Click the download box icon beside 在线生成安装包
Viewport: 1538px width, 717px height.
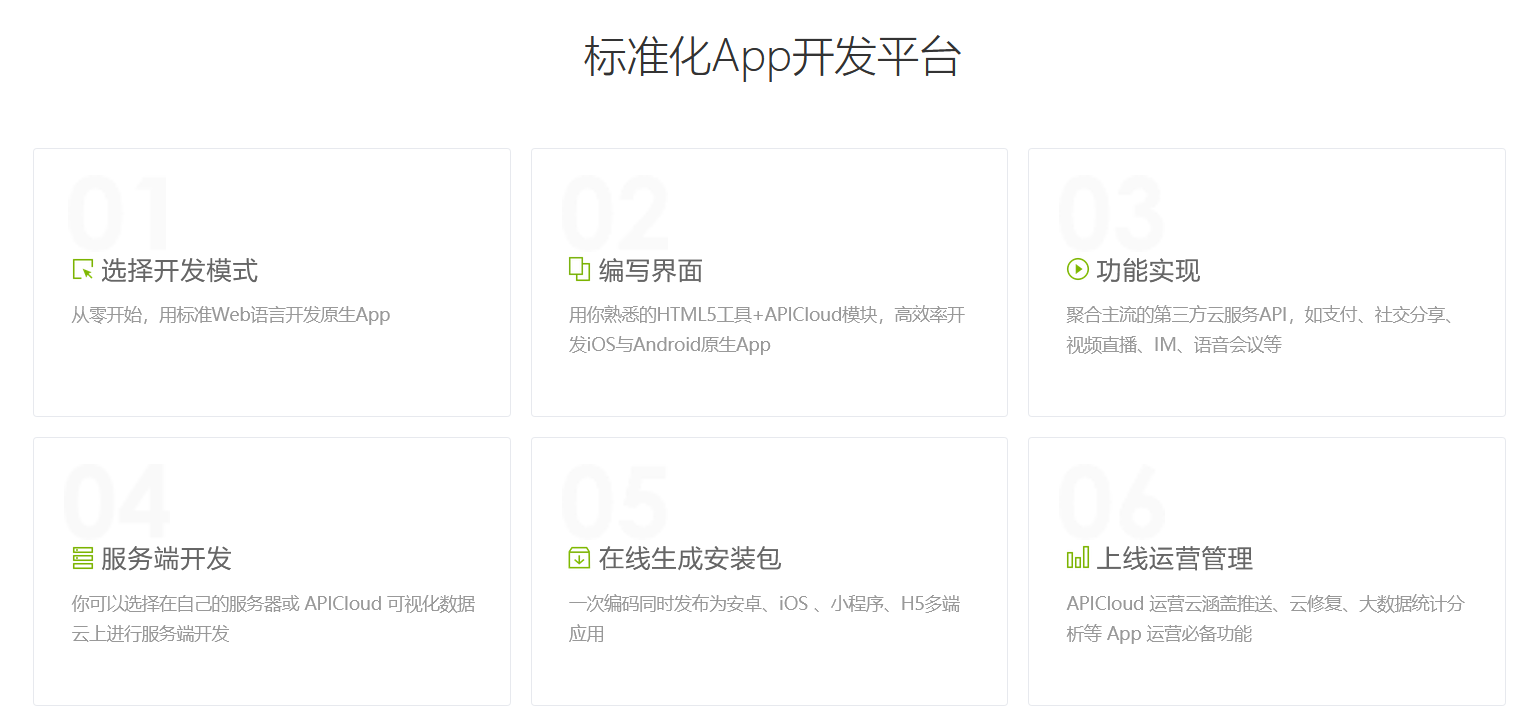[x=579, y=558]
